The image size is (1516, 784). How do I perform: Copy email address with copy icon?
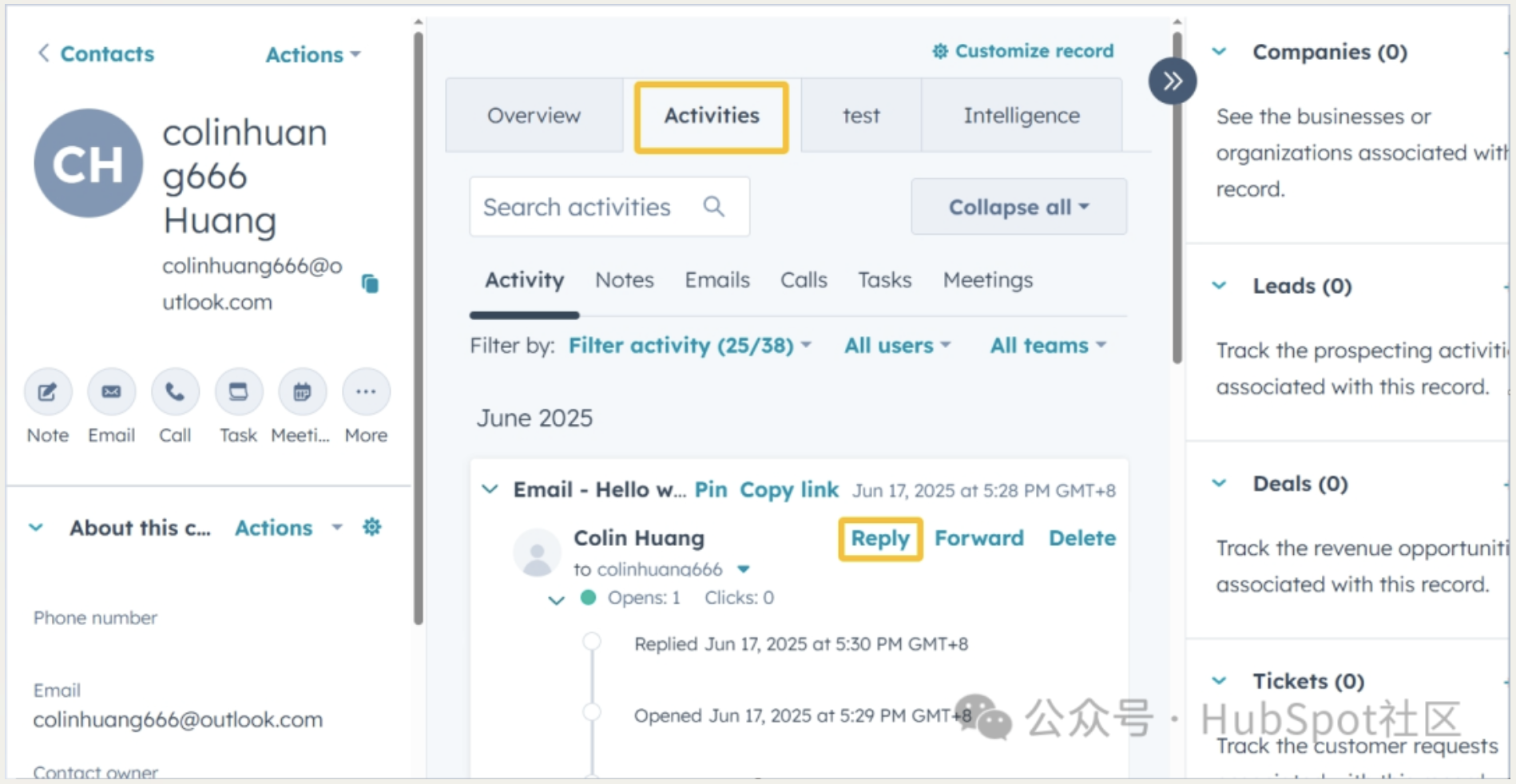tap(370, 283)
